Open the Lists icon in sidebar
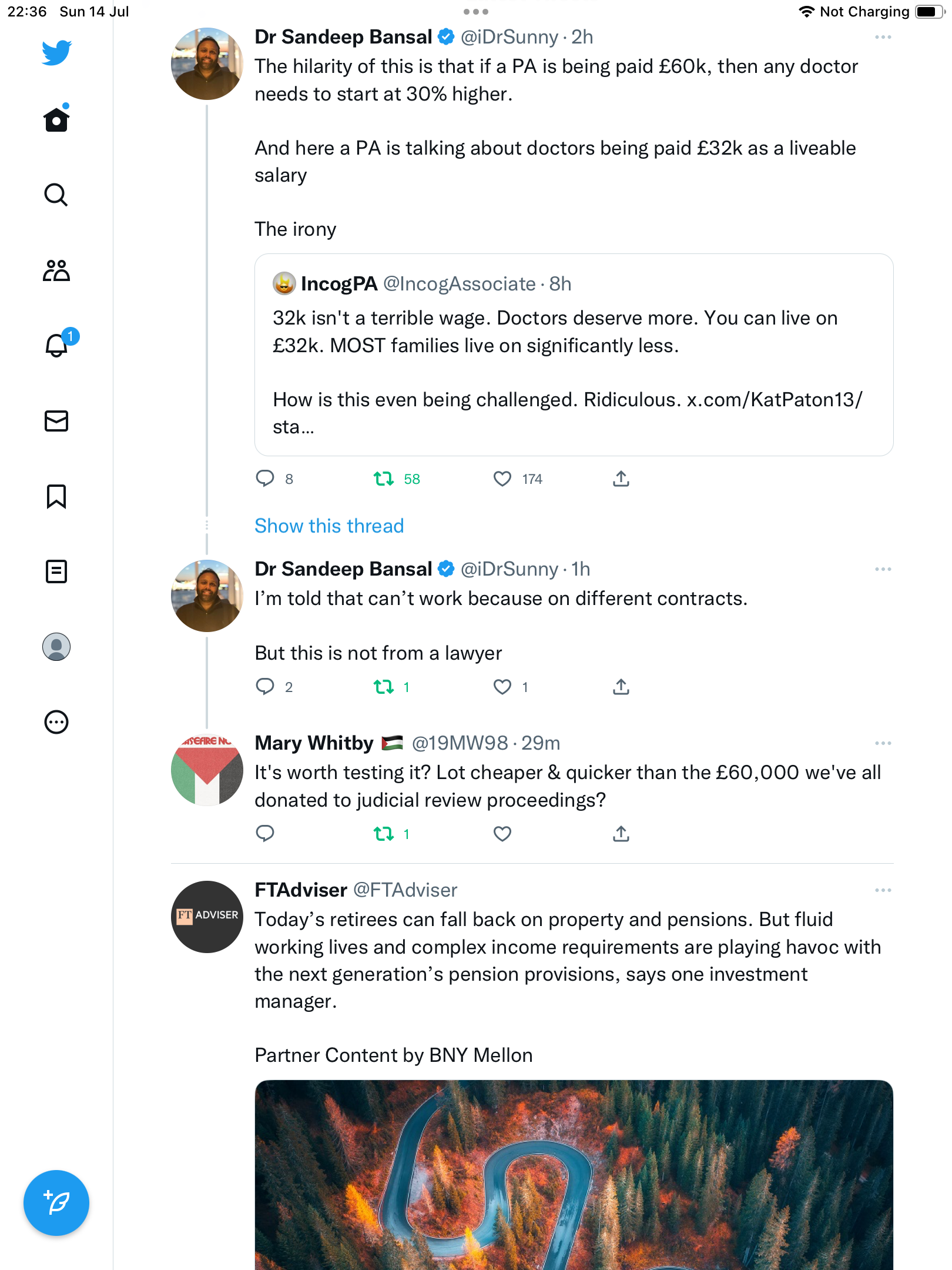952x1270 pixels. 56,571
